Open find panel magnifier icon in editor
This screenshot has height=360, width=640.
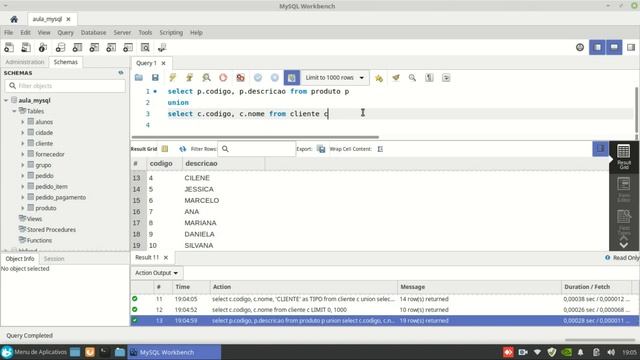coord(412,78)
